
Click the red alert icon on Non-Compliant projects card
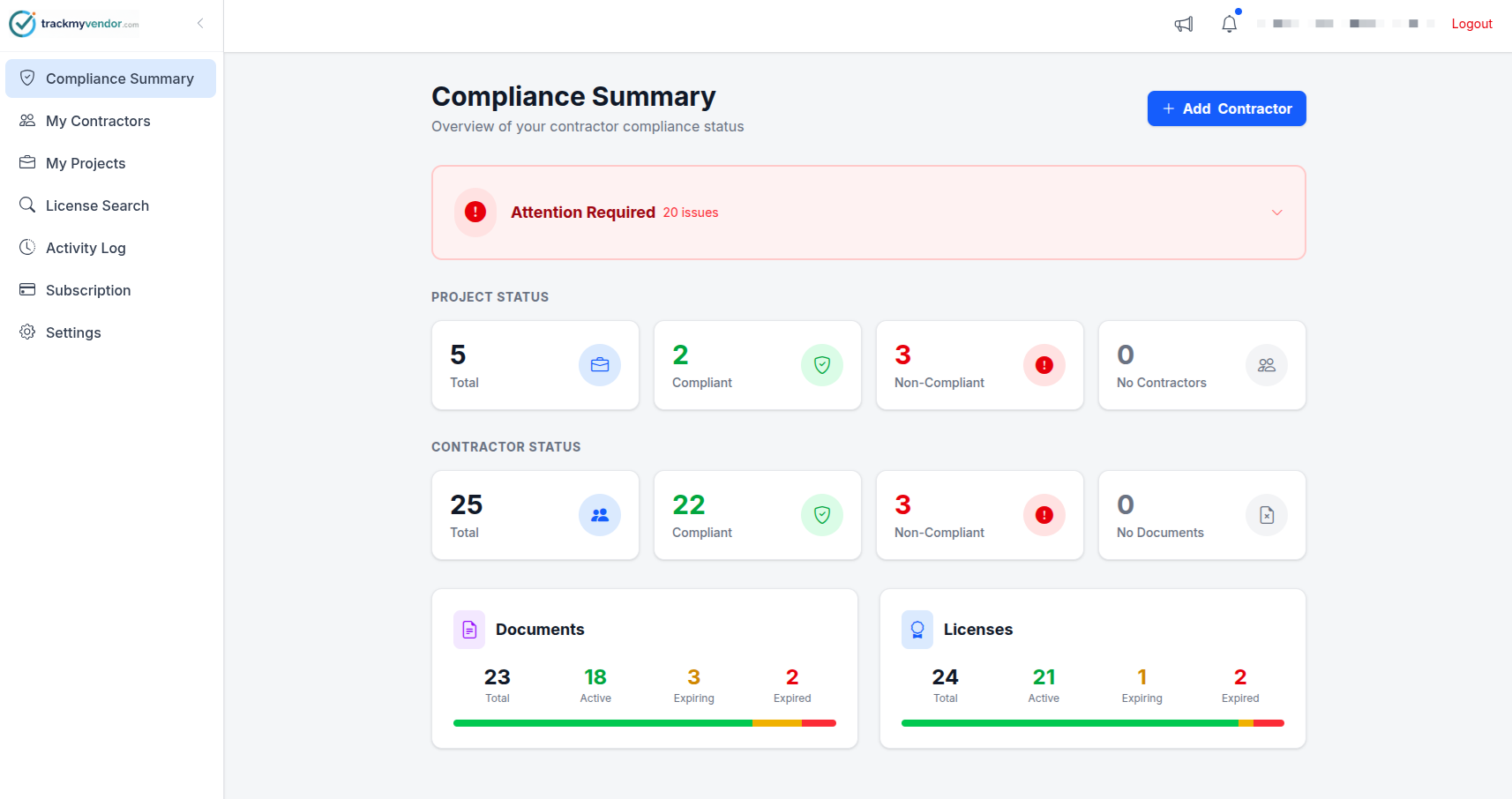1044,364
